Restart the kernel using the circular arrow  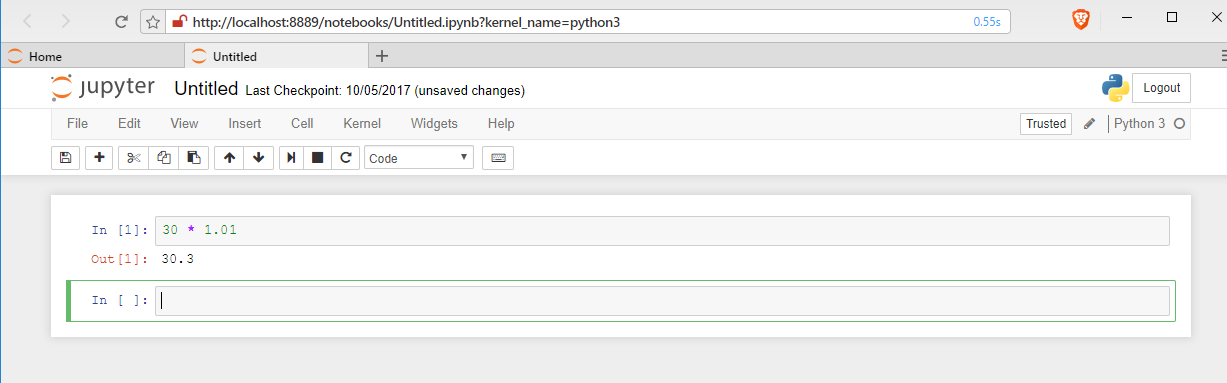[x=346, y=158]
